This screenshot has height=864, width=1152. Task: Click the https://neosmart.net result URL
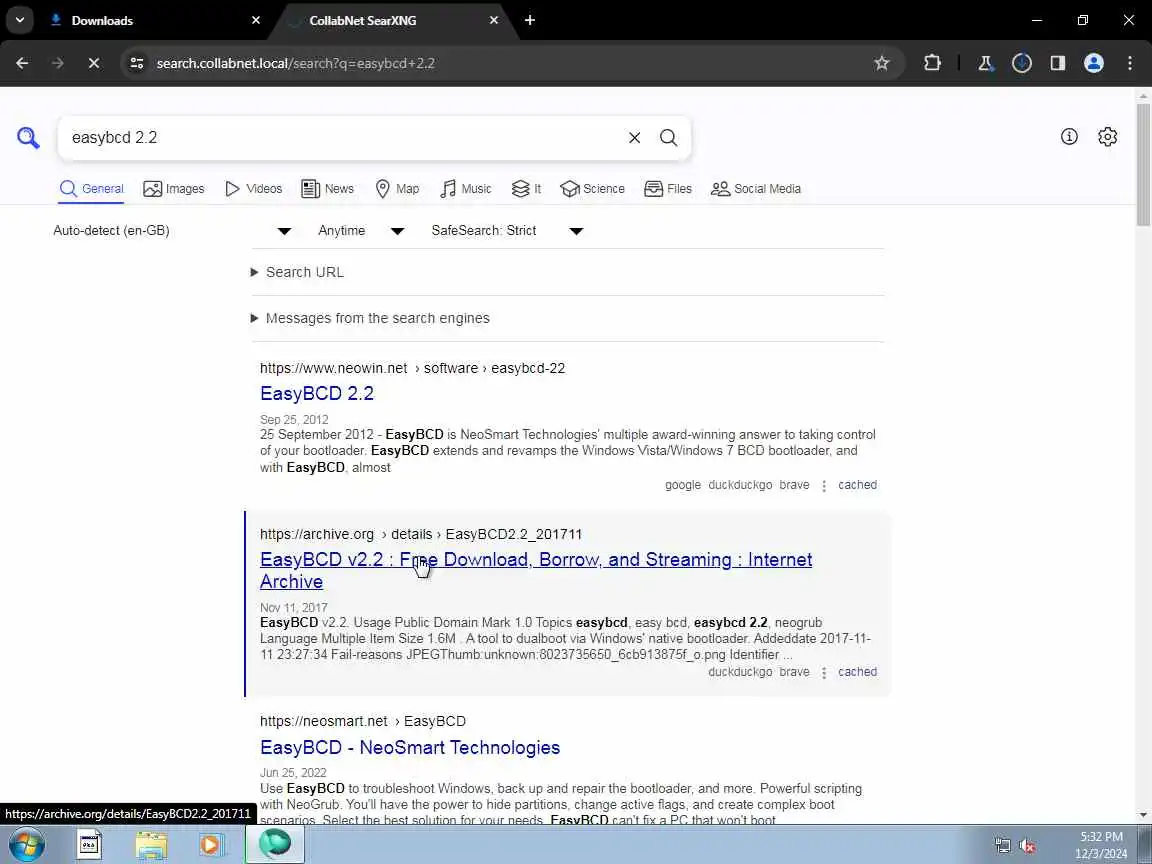click(x=363, y=721)
